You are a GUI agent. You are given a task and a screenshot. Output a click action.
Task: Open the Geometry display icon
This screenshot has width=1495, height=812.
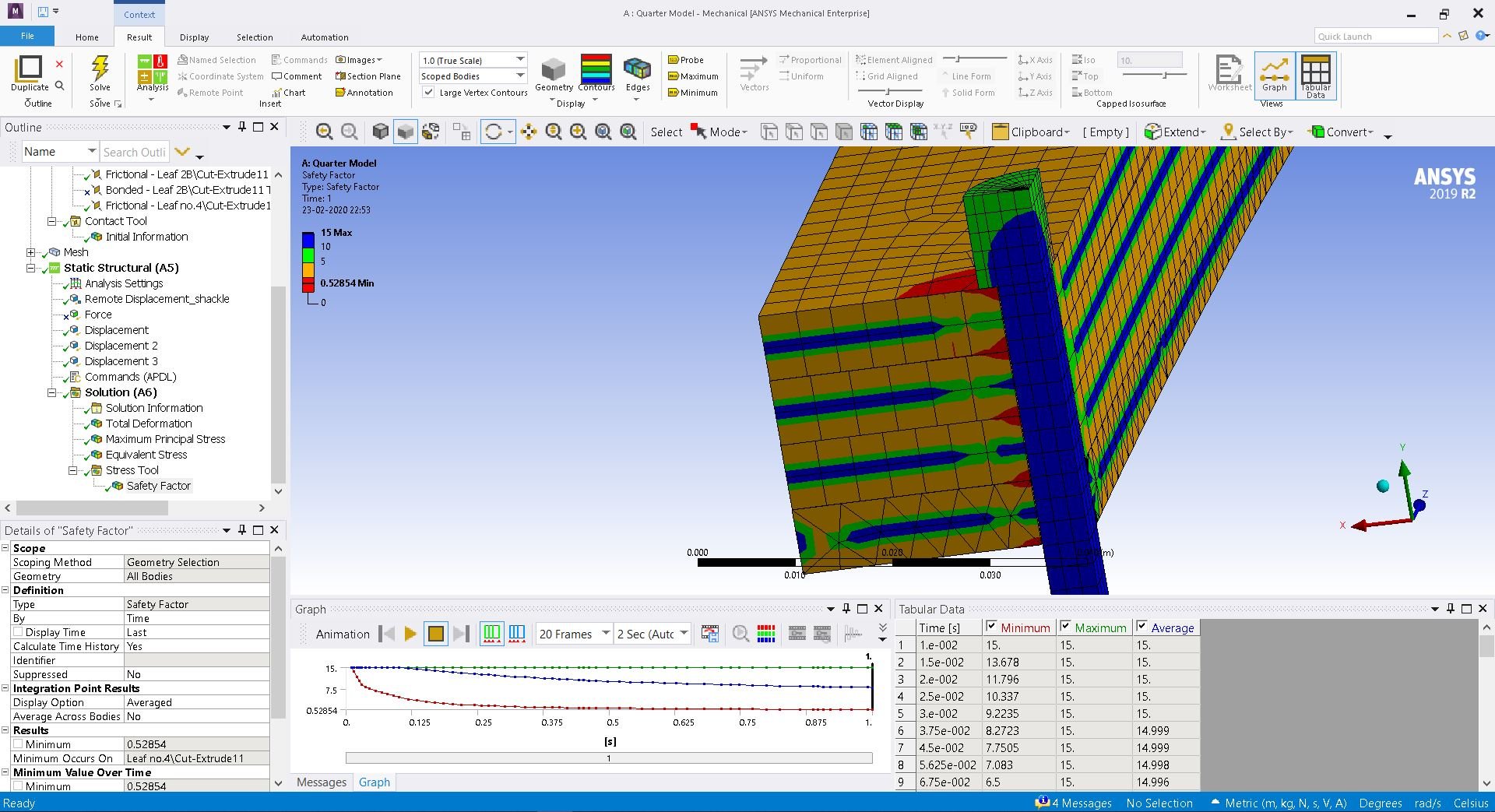pyautogui.click(x=554, y=69)
